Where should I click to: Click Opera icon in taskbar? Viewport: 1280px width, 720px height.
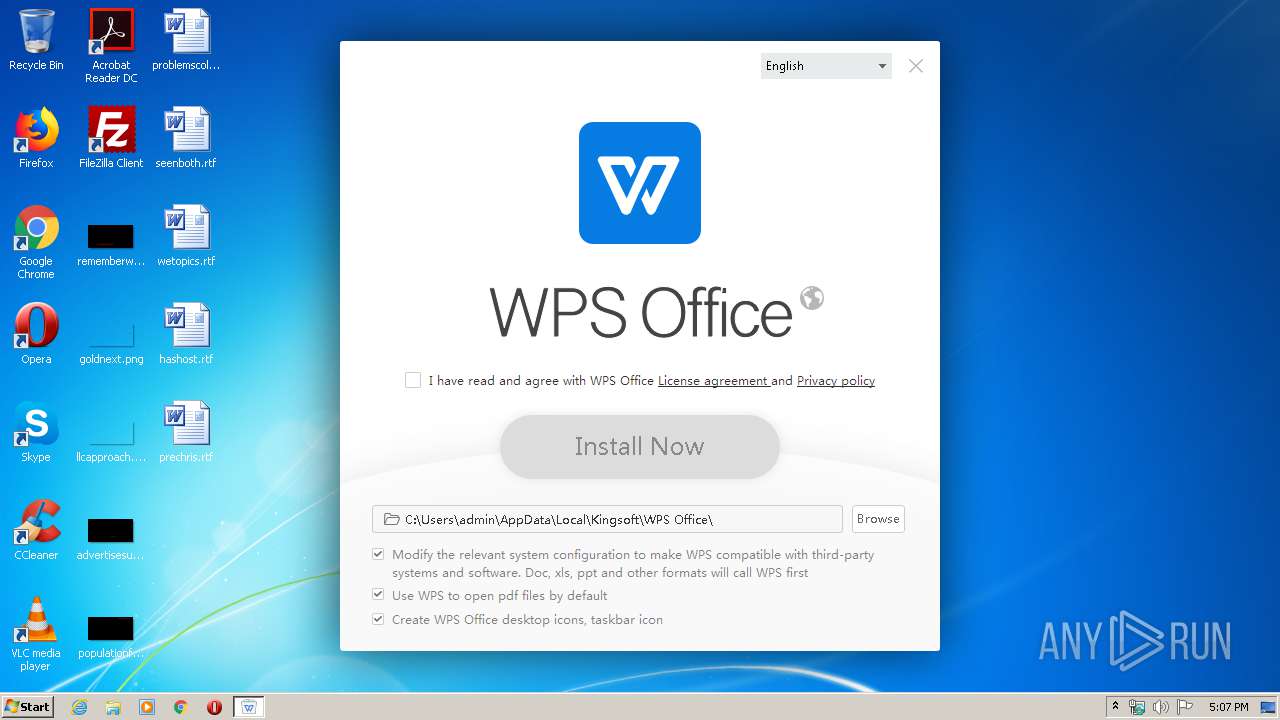tap(214, 707)
